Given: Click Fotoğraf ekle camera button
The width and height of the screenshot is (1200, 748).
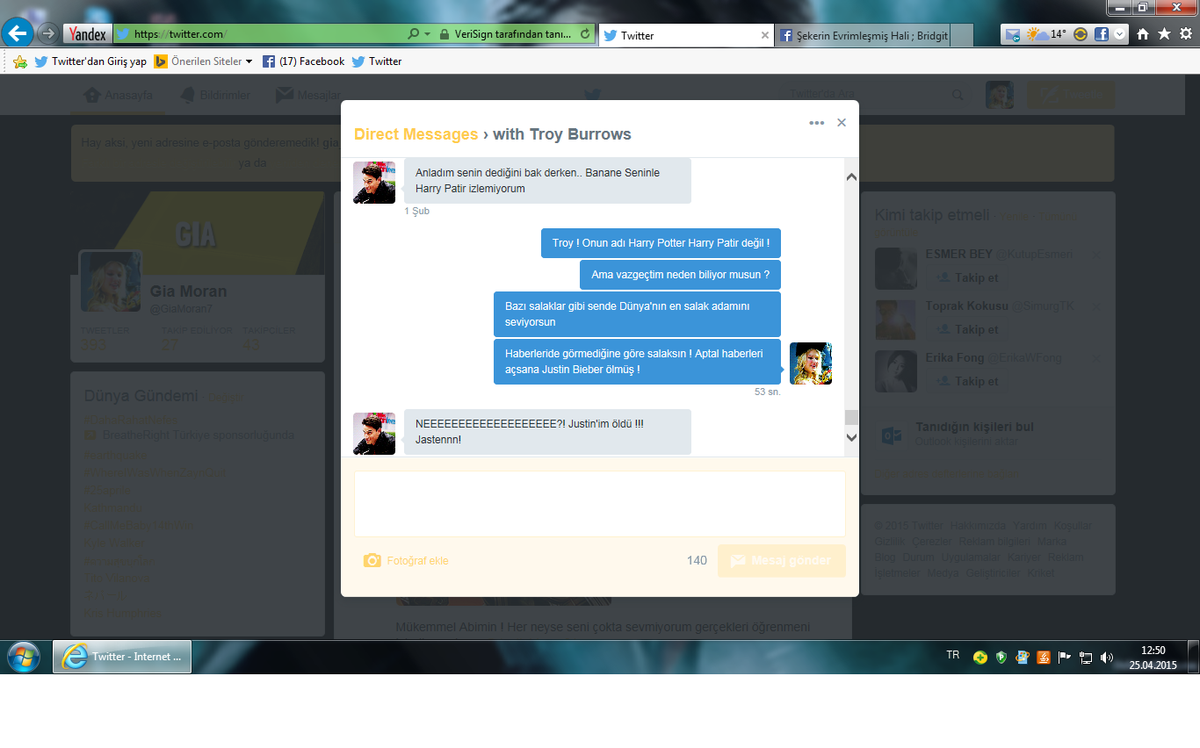Looking at the screenshot, I should 406,561.
